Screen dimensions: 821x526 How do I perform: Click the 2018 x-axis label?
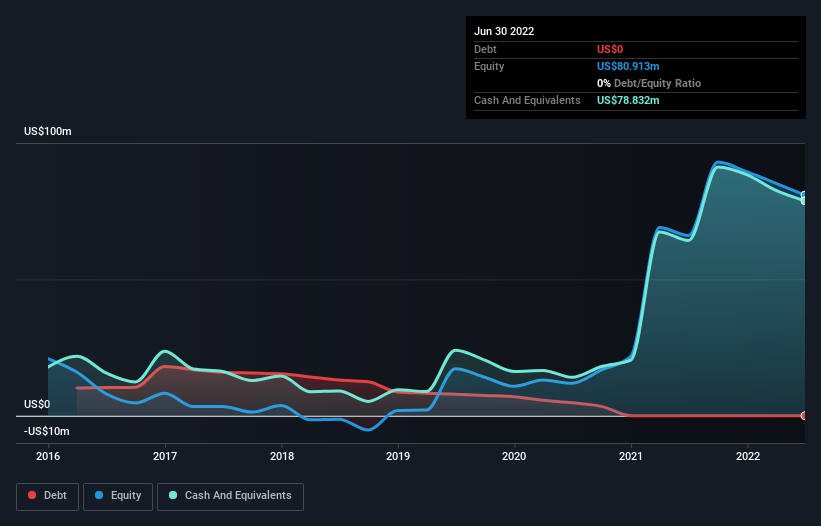pyautogui.click(x=282, y=456)
